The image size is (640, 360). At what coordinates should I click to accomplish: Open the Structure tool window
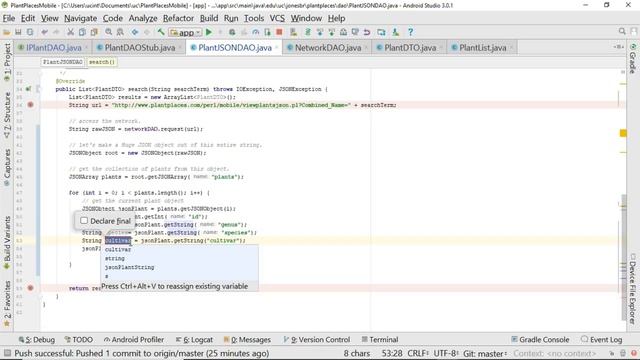(7, 115)
